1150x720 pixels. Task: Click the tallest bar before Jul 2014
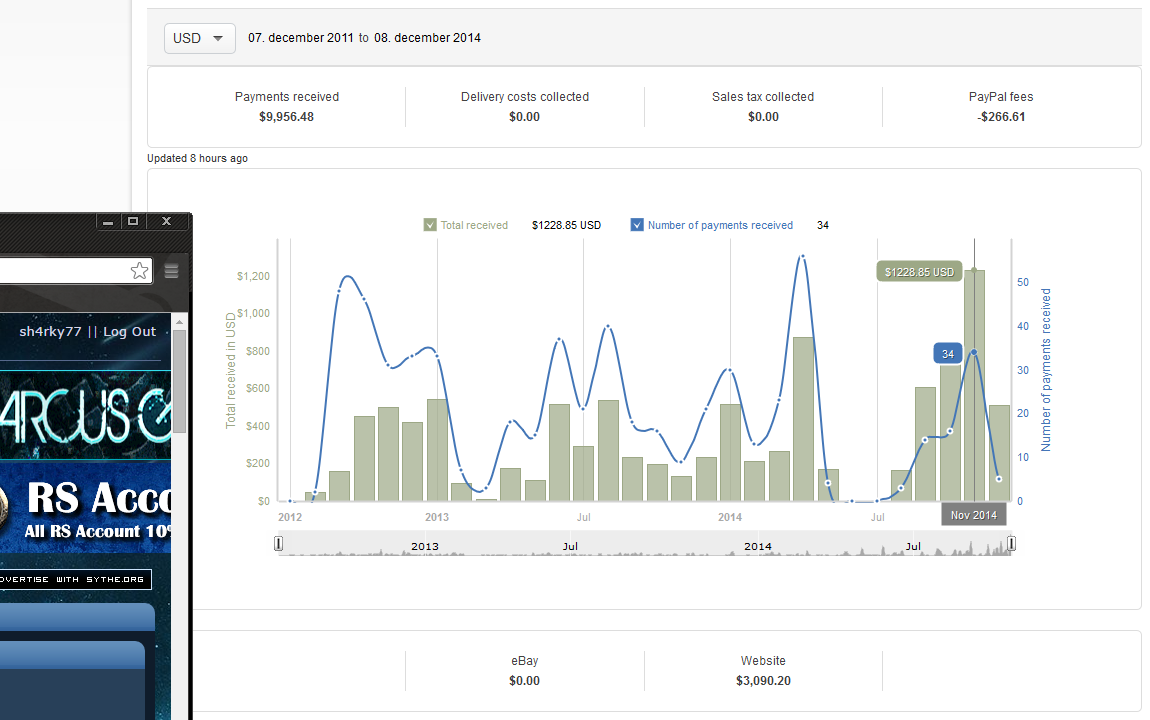(803, 419)
